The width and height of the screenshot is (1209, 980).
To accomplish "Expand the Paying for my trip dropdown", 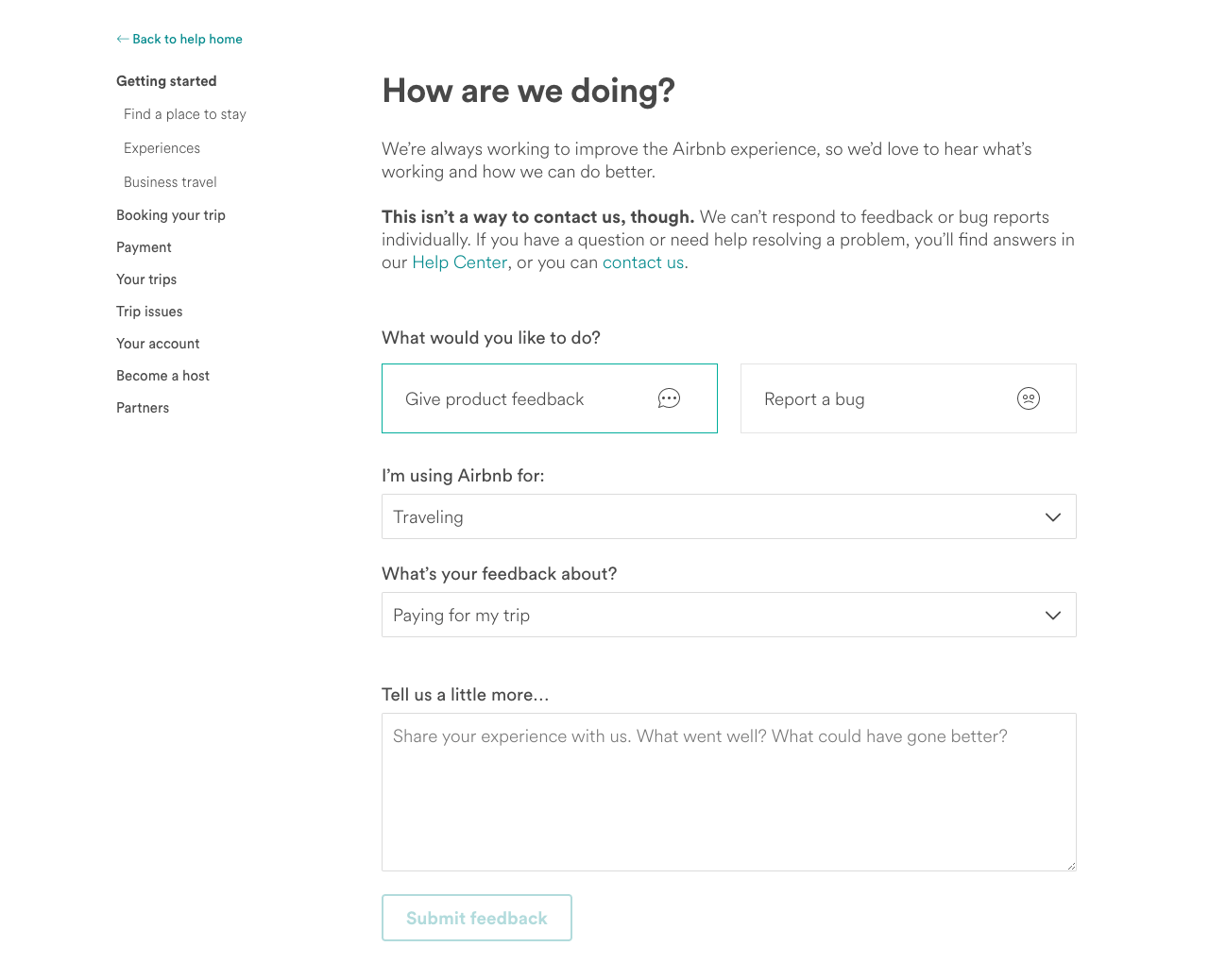I will click(x=728, y=615).
